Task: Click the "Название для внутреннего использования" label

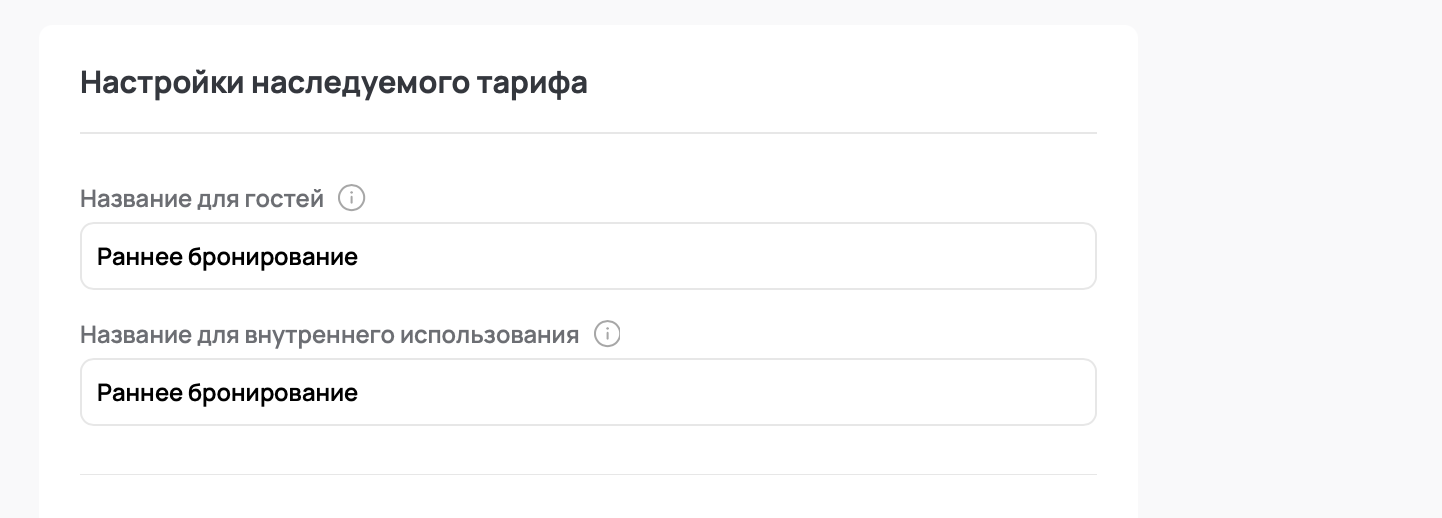Action: coord(329,335)
